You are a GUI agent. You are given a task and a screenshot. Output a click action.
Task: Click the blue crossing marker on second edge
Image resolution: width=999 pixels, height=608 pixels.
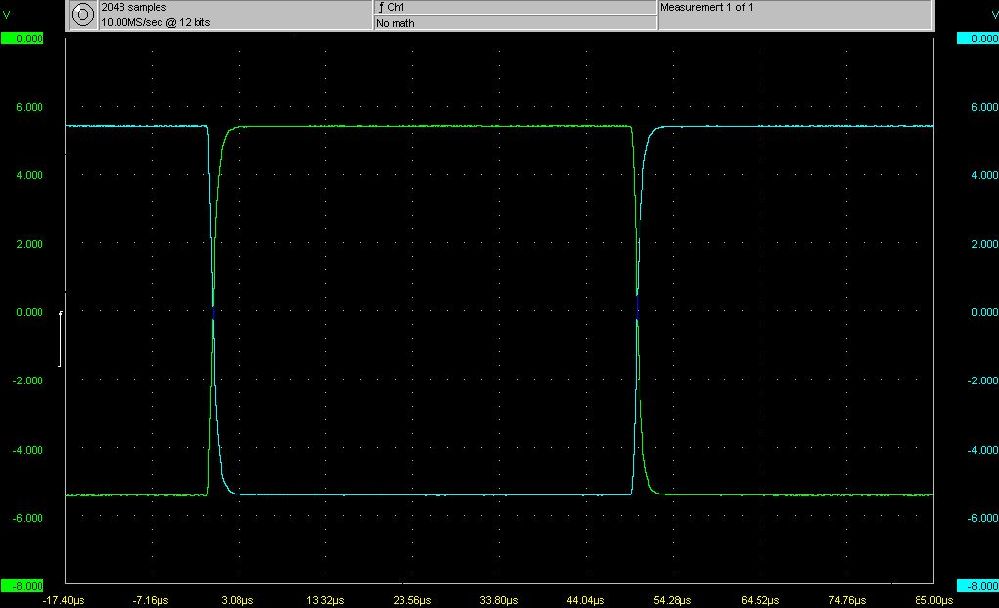click(x=637, y=306)
